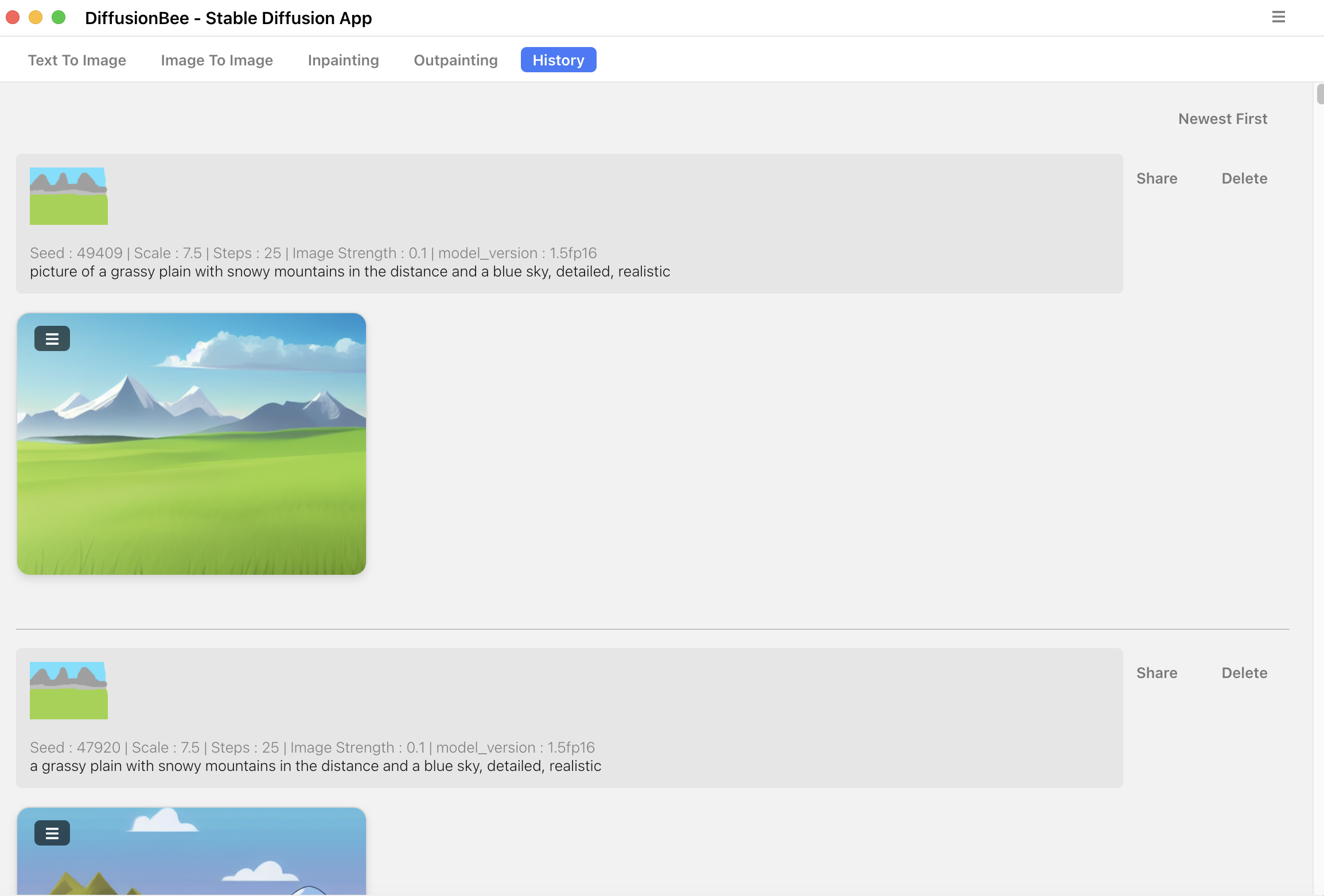Click Share on first history entry
Viewport: 1324px width, 896px height.
[x=1157, y=179]
